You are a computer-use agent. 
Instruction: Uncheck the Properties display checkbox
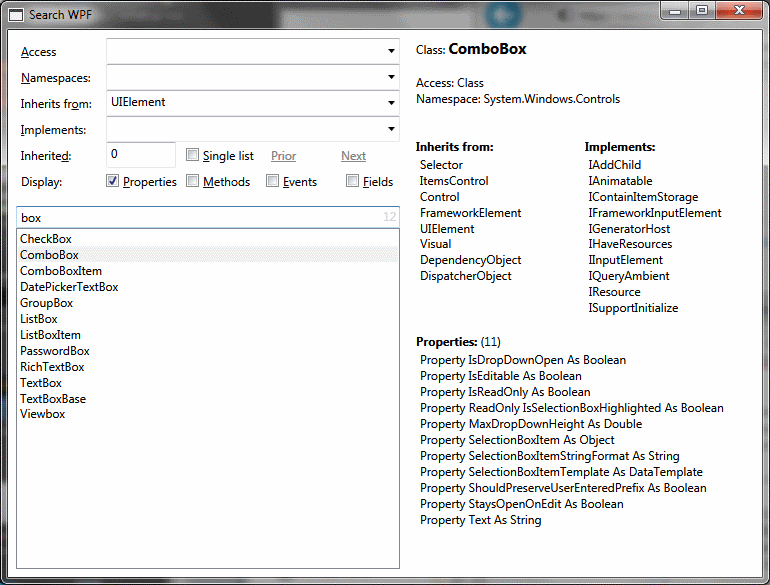pos(112,181)
